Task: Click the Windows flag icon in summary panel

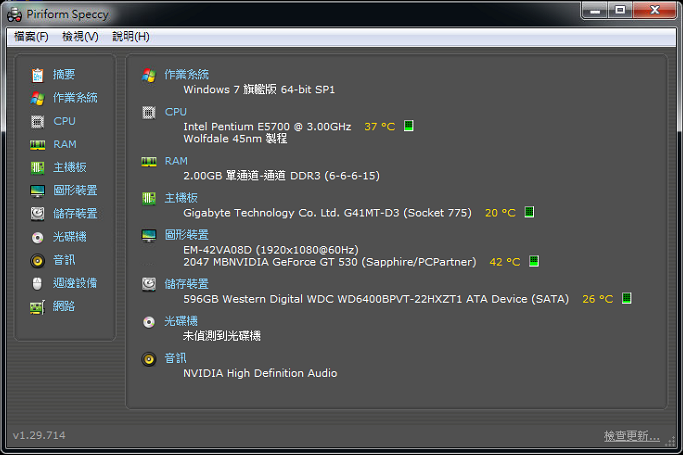Action: pos(149,75)
